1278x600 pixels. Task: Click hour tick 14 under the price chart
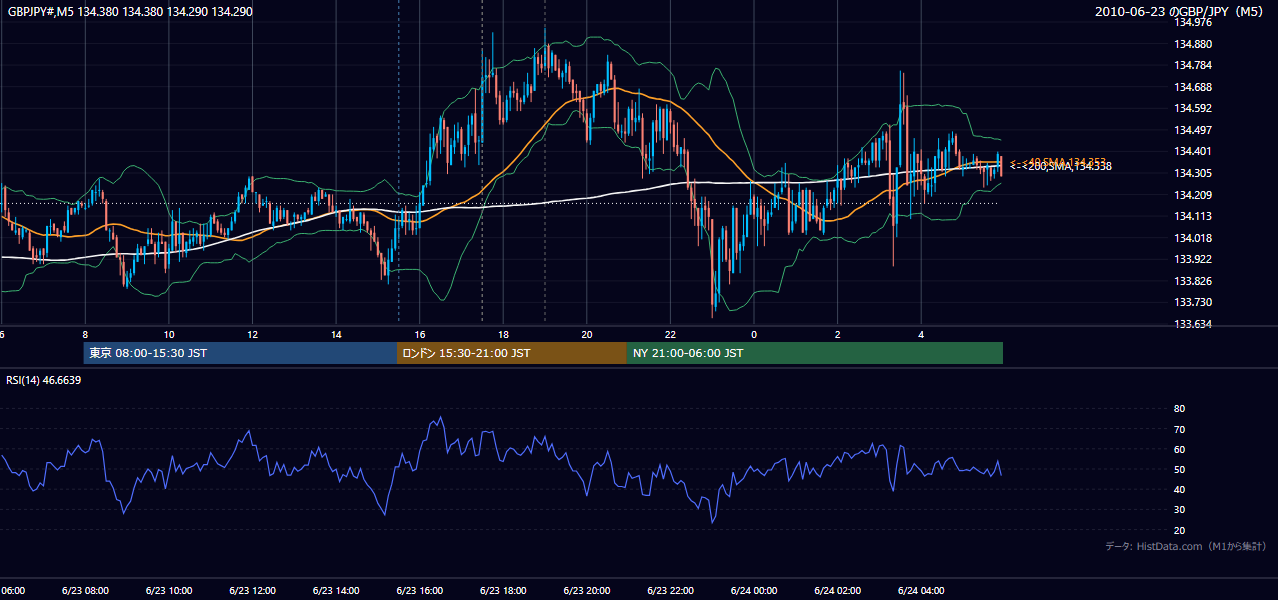click(336, 334)
